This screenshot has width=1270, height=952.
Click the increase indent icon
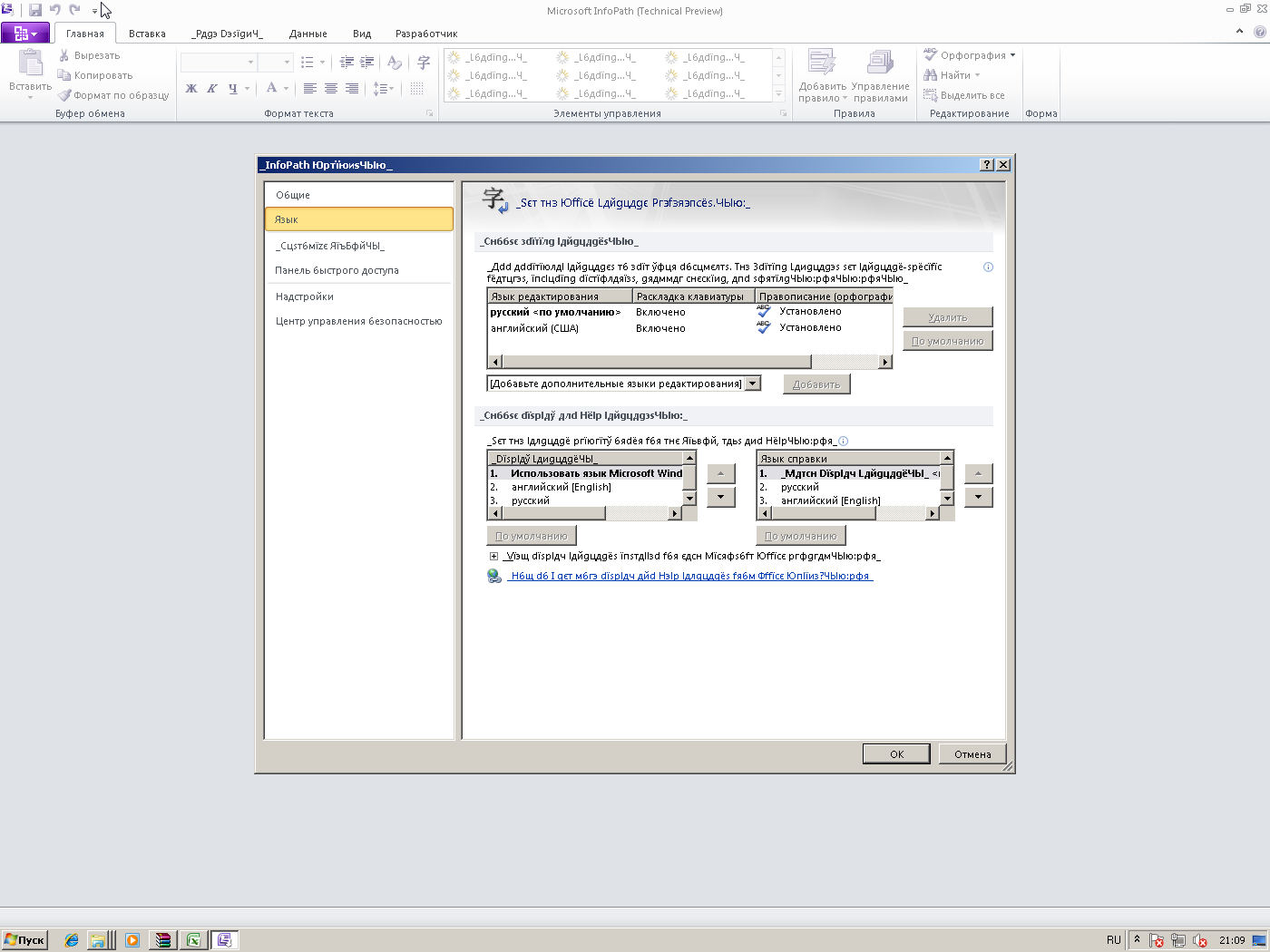(x=366, y=63)
